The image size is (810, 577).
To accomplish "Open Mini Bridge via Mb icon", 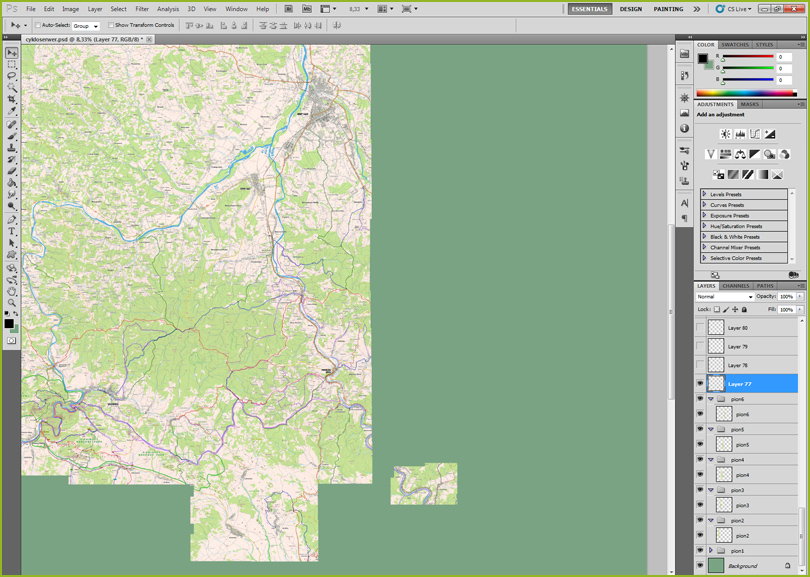I will coord(307,9).
